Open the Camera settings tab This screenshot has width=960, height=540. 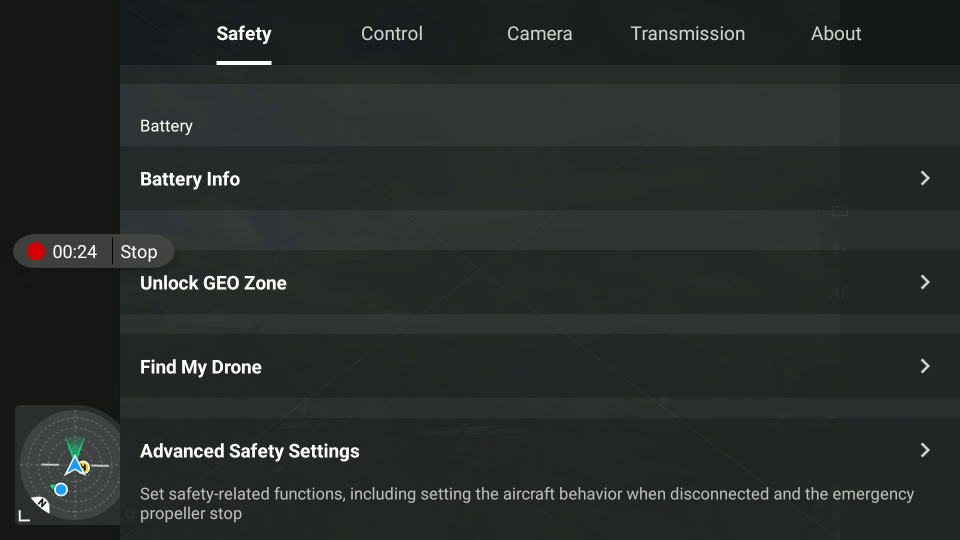(539, 34)
